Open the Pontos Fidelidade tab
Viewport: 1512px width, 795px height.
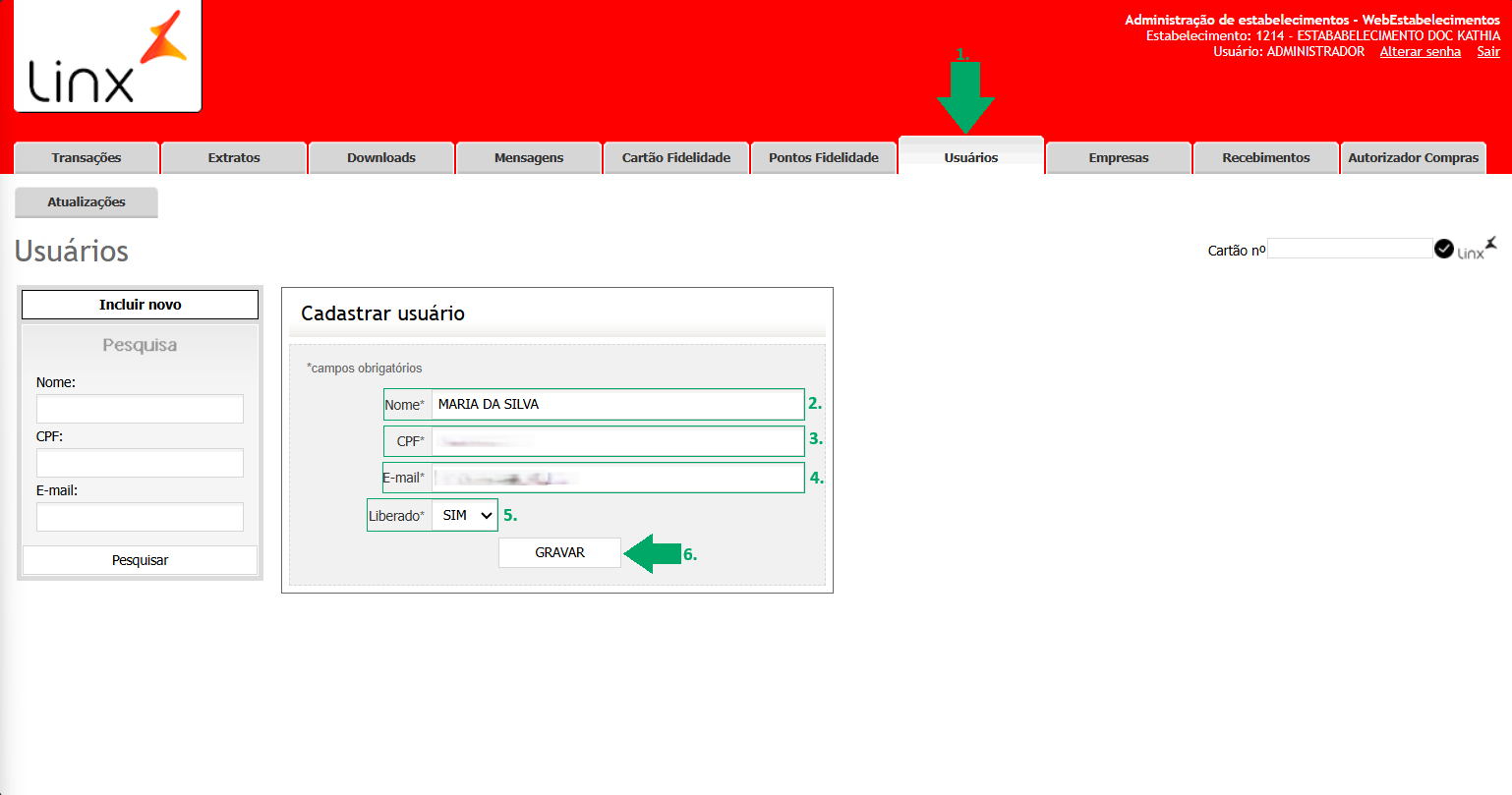click(824, 158)
